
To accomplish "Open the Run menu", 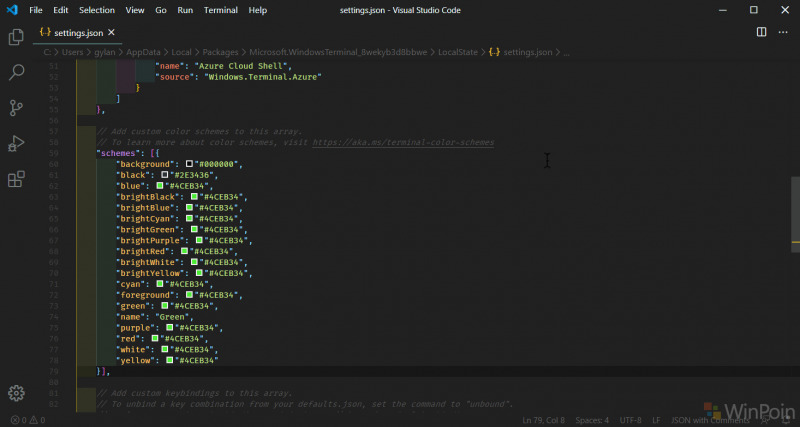I will (185, 10).
